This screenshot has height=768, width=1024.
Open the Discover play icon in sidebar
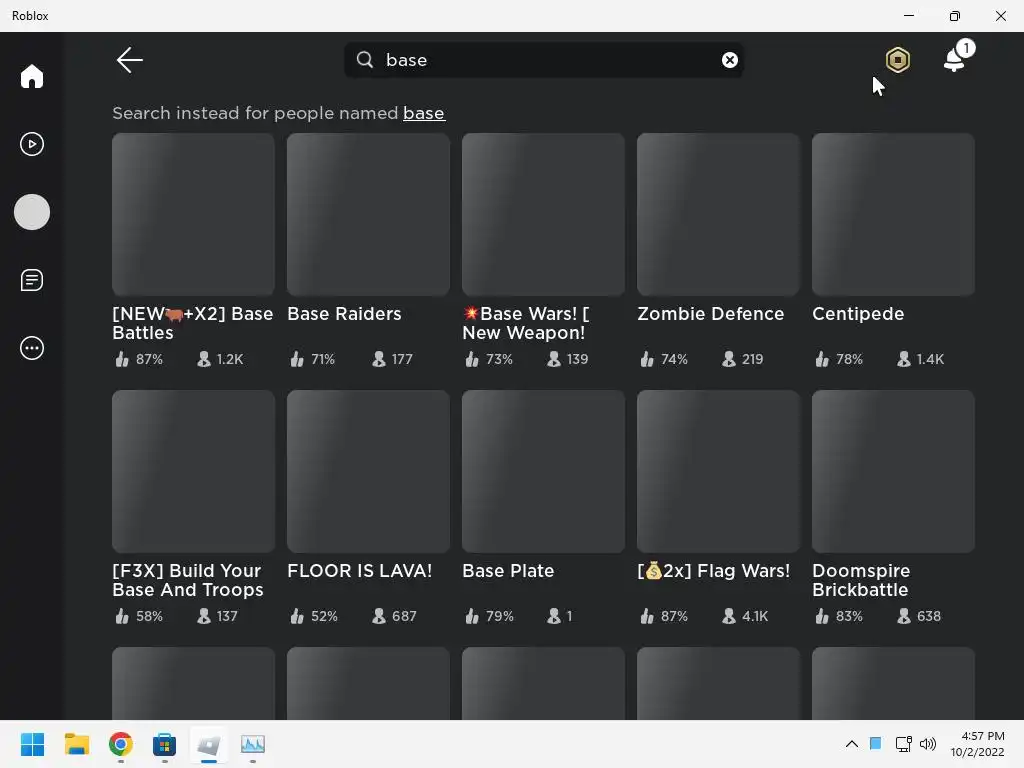click(31, 144)
